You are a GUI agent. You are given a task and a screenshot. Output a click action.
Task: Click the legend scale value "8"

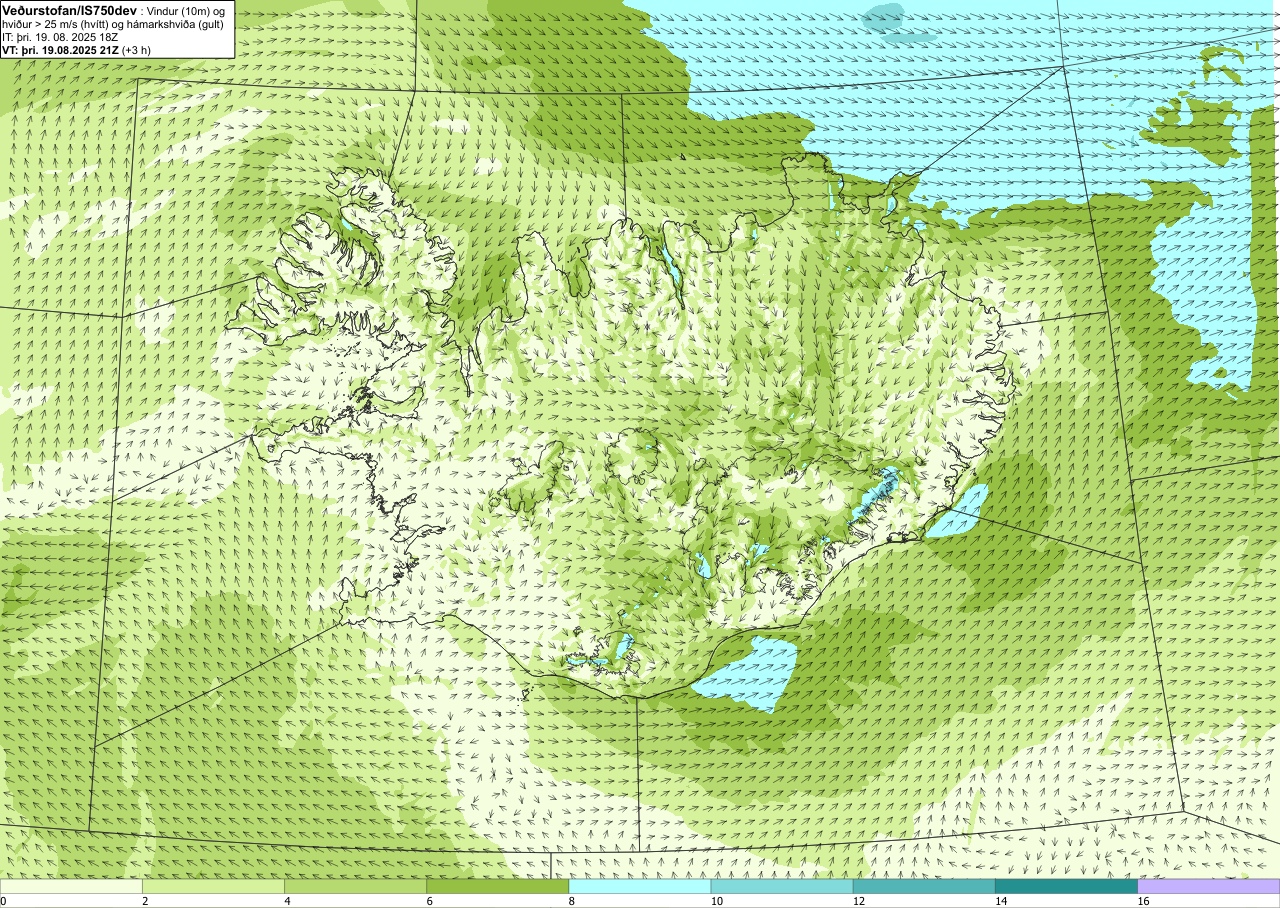[572, 901]
